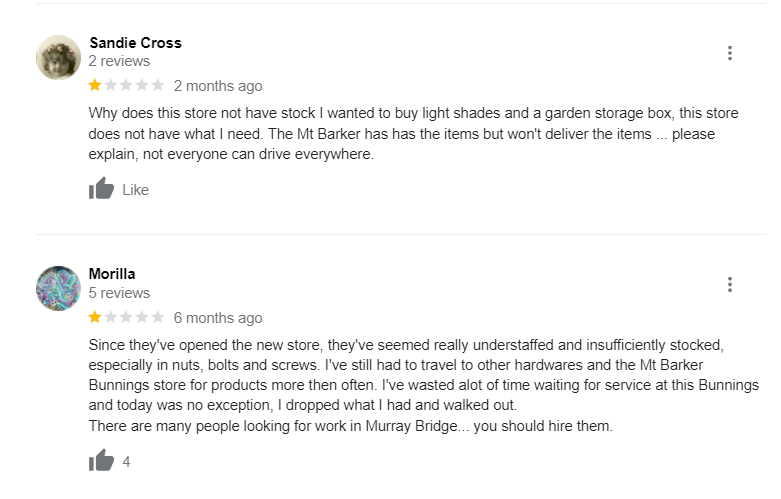Click the thumbs-up icon on Morilla's review

[101, 461]
